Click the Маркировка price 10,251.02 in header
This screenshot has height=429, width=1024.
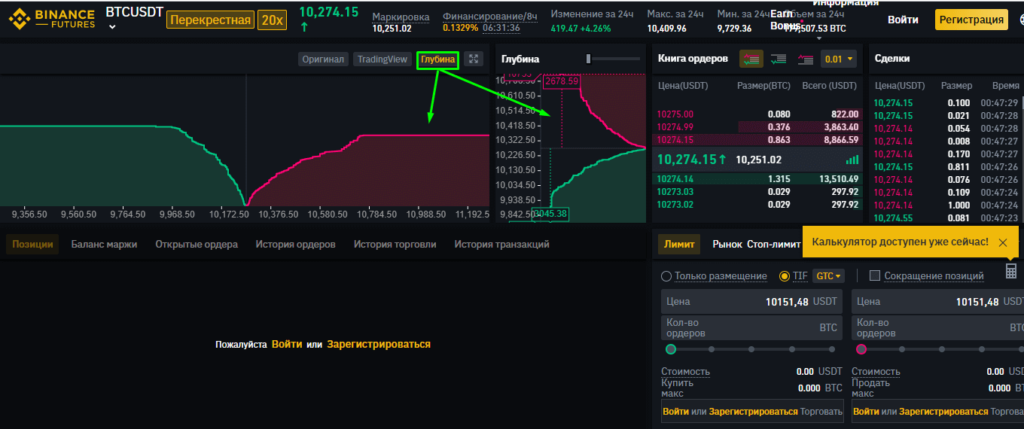391,28
